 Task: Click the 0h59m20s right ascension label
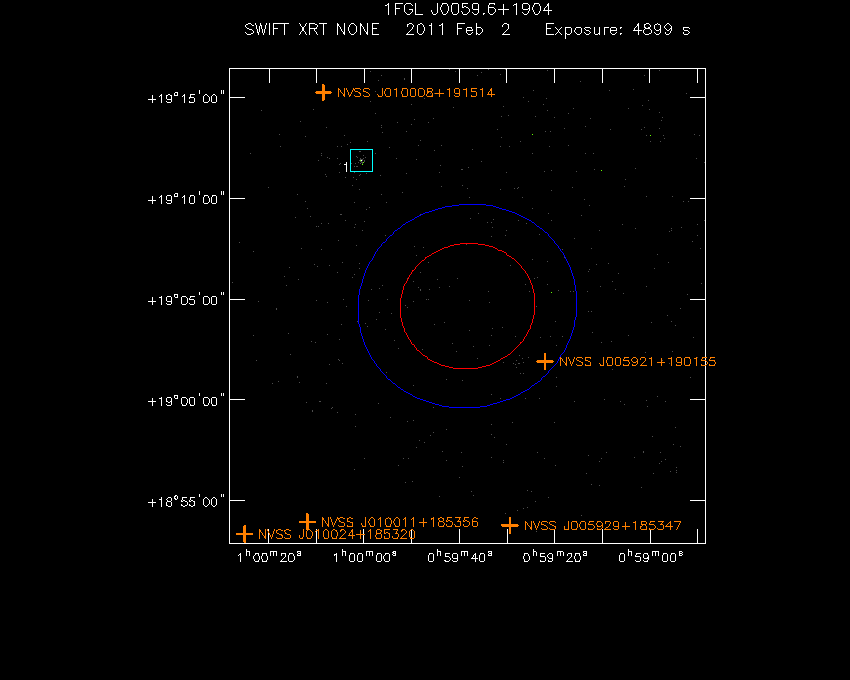pos(555,557)
